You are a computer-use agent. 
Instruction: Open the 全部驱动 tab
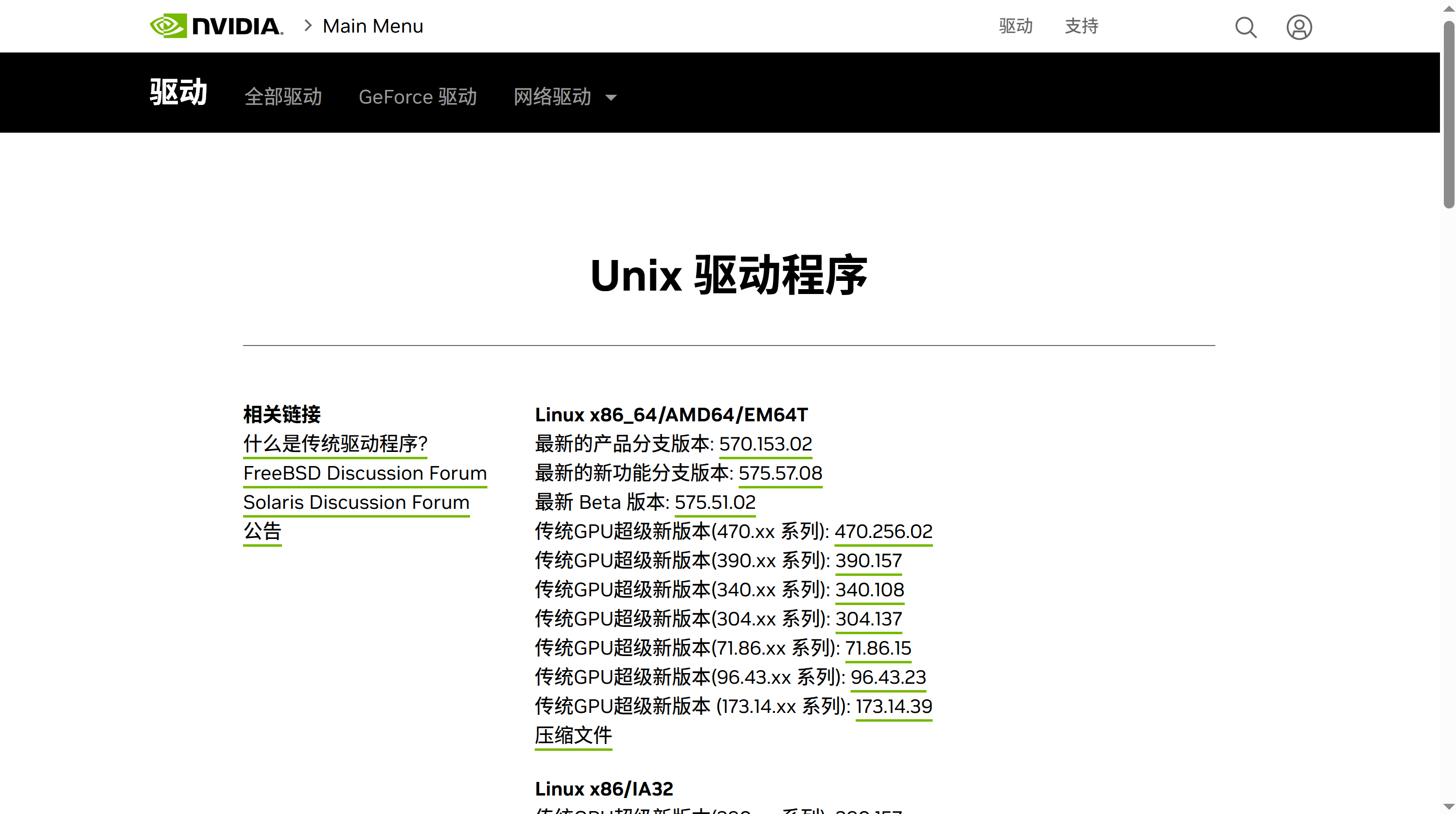(x=283, y=97)
